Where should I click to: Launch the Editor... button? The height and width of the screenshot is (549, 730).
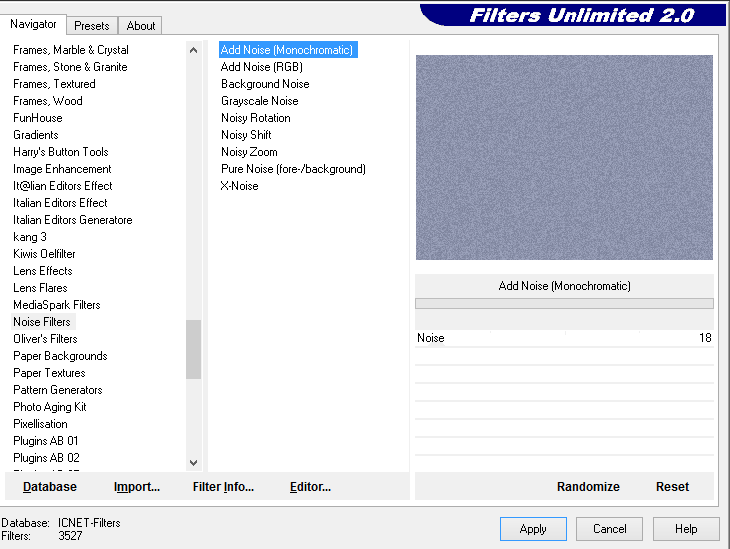310,487
